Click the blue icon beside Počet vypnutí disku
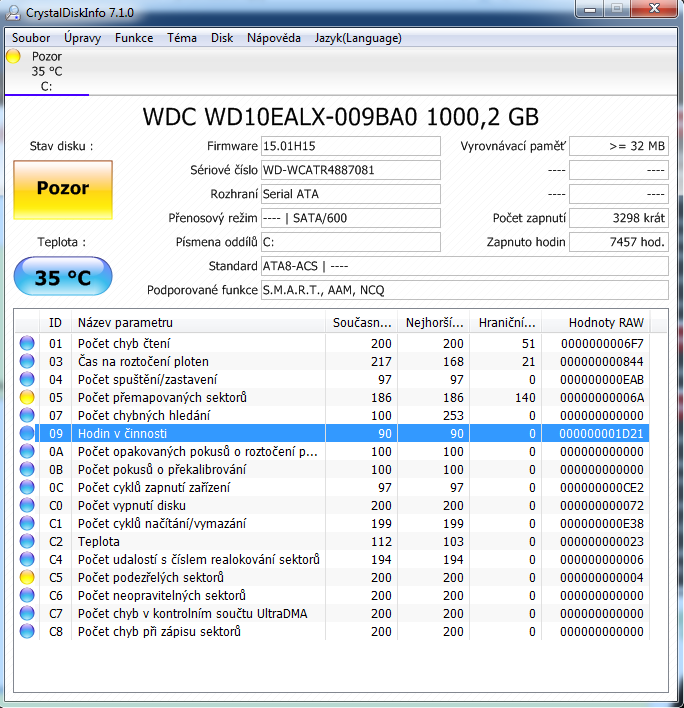Image resolution: width=684 pixels, height=708 pixels. coord(26,506)
